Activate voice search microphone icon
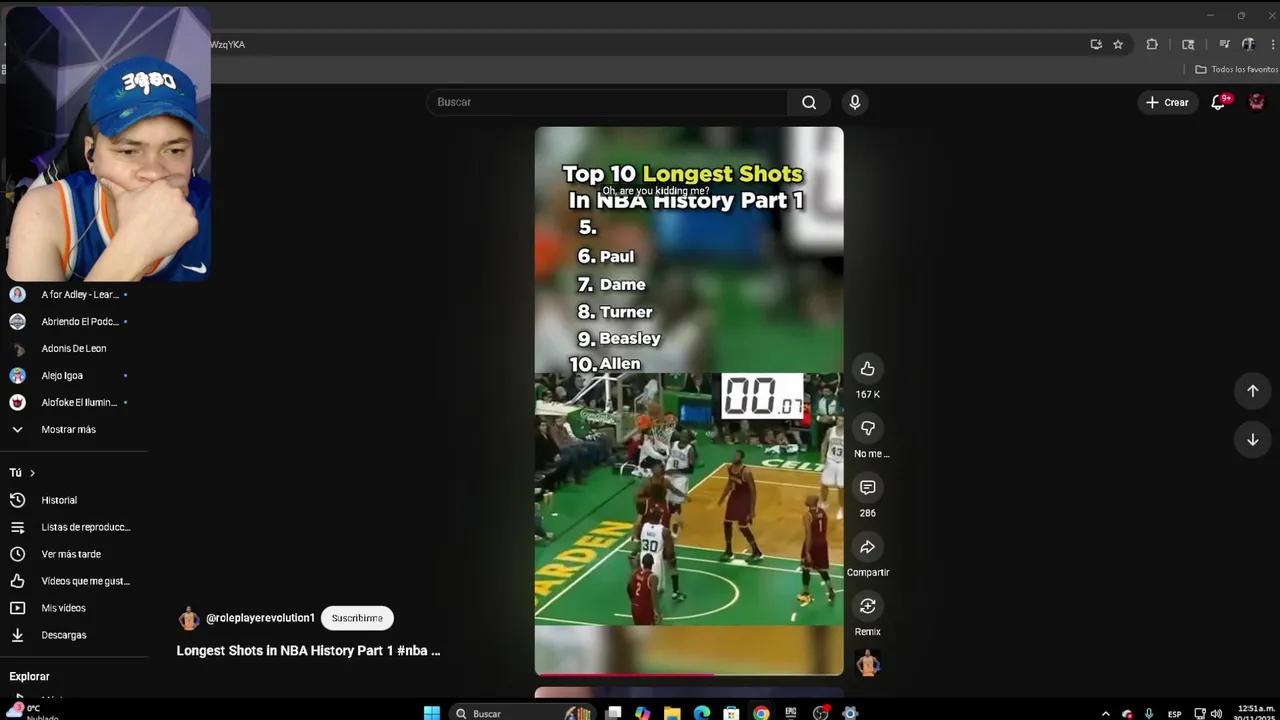The width and height of the screenshot is (1280, 720). pos(854,102)
